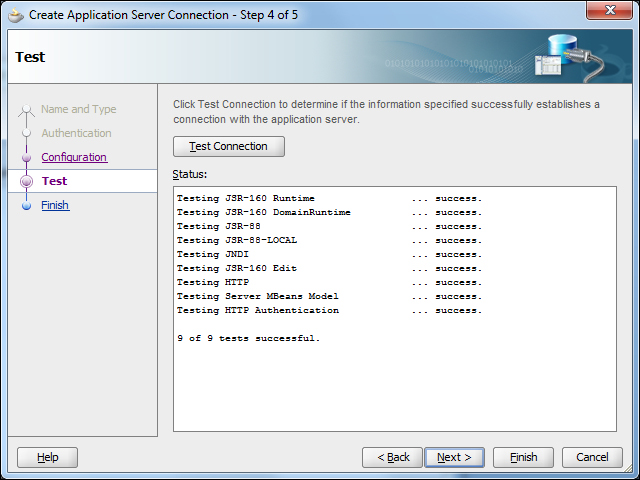This screenshot has width=640, height=480.
Task: Go back with the Back button
Action: (392, 457)
